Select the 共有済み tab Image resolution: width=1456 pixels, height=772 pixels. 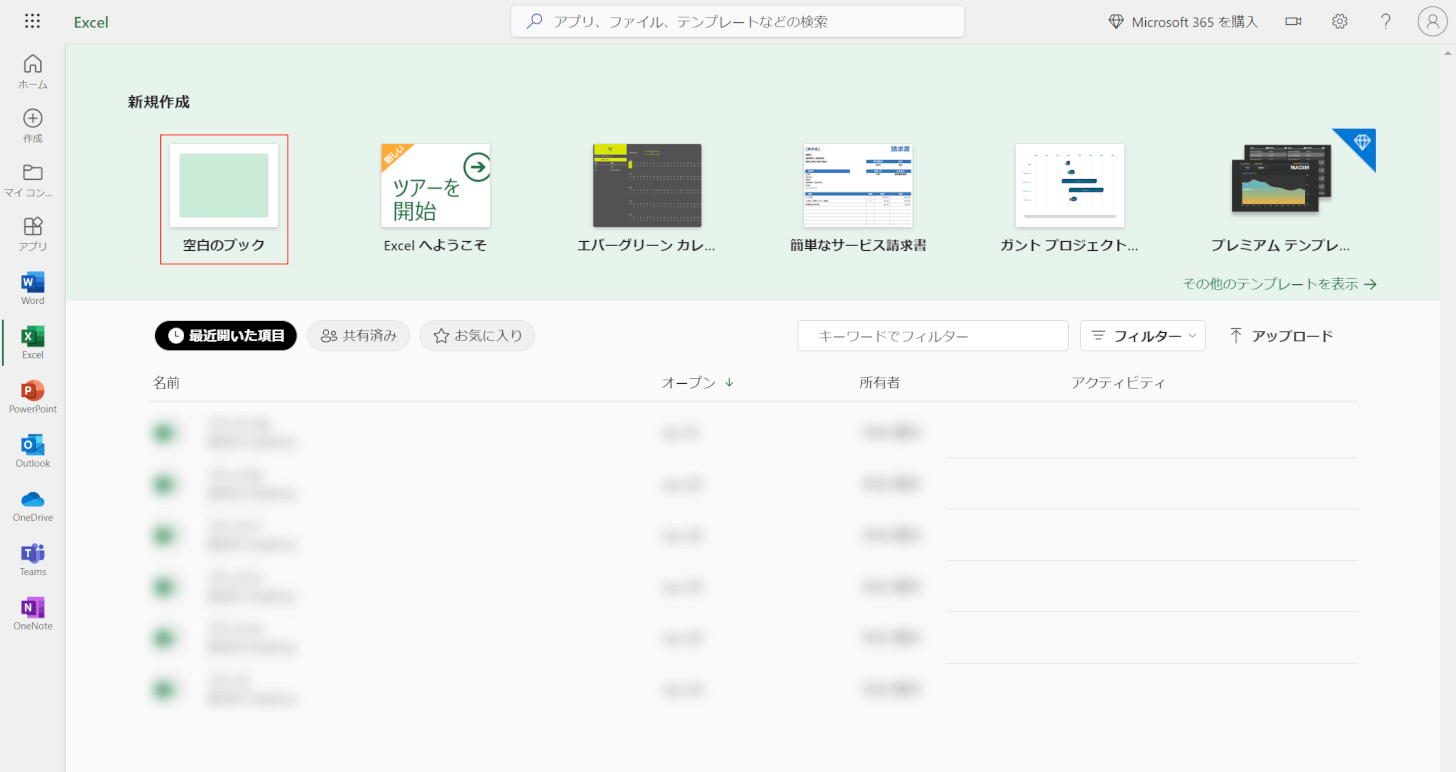358,336
